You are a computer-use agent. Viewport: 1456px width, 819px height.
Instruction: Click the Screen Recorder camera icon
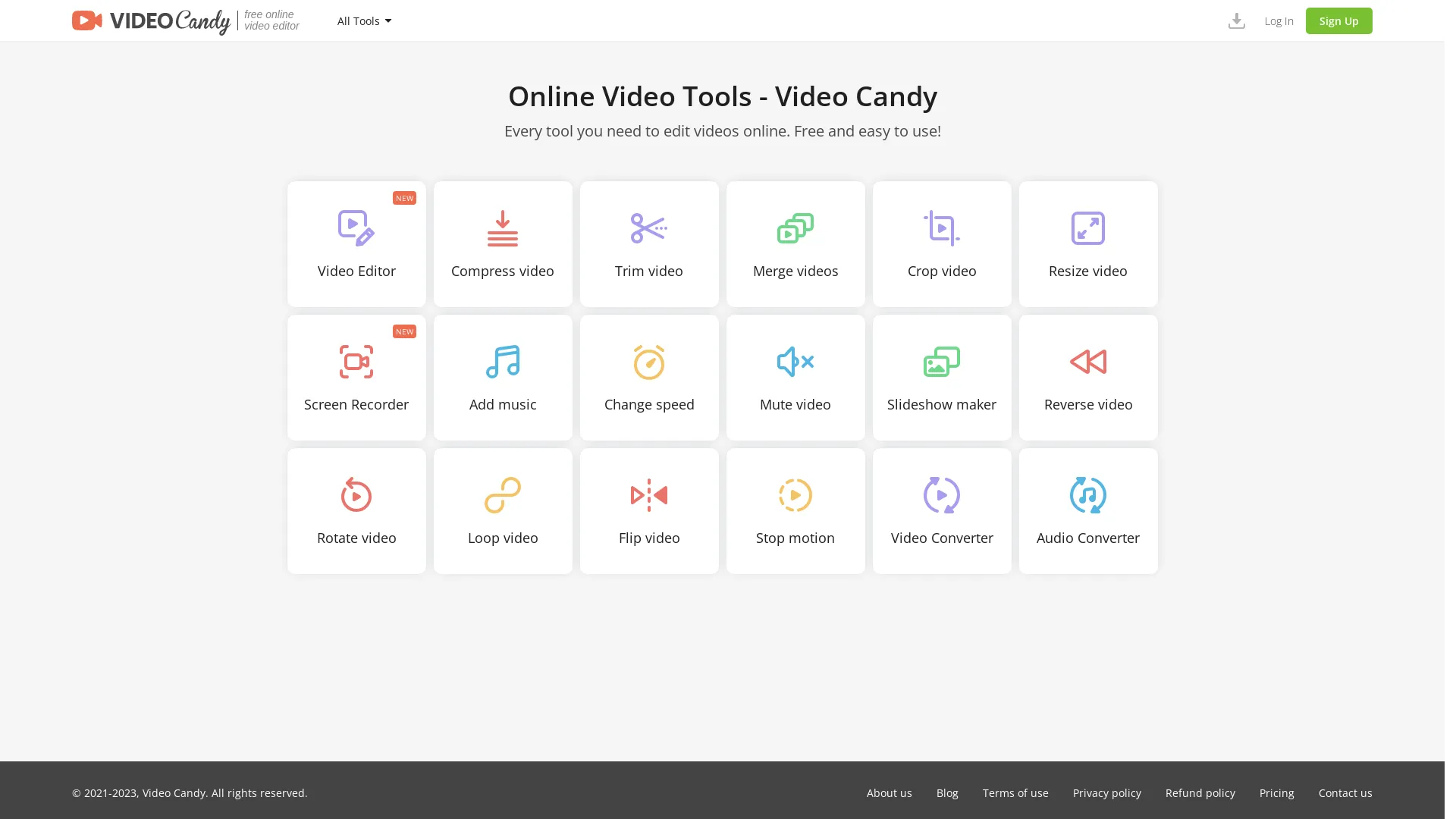(356, 362)
